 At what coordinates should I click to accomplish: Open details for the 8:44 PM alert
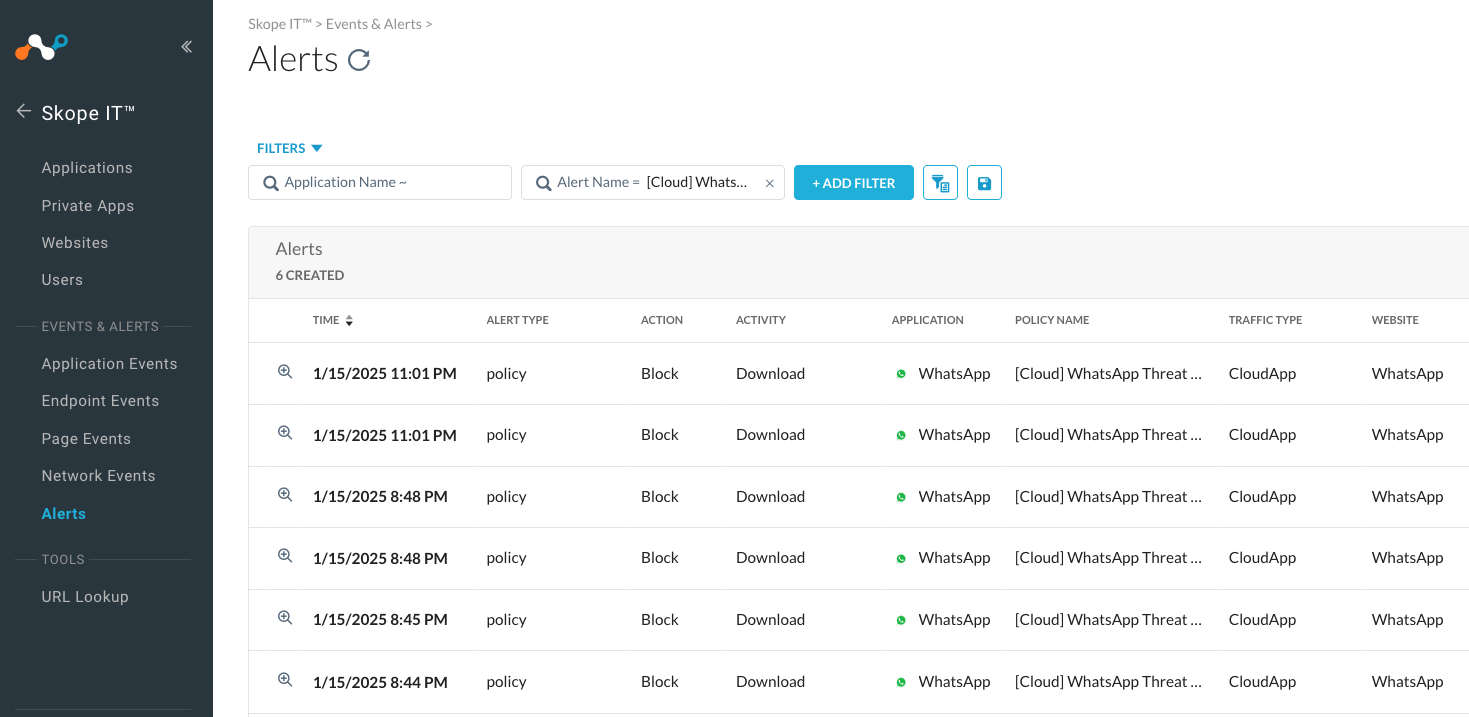(285, 680)
